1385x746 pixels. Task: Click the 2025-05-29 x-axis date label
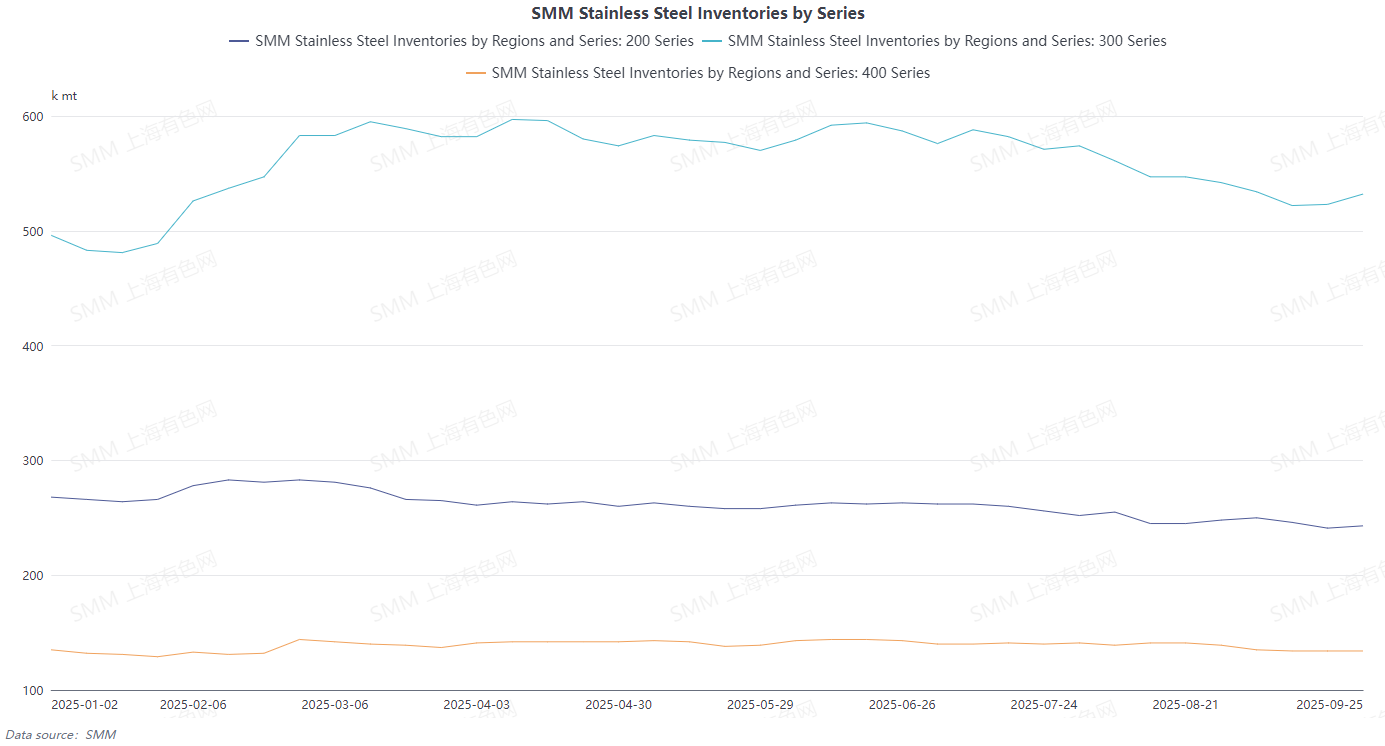pyautogui.click(x=760, y=705)
